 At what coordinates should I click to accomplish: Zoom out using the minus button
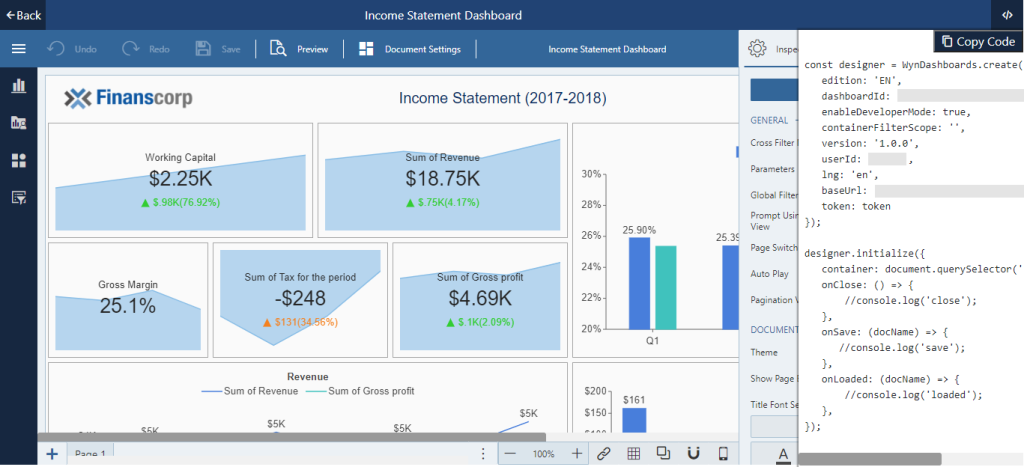[510, 453]
